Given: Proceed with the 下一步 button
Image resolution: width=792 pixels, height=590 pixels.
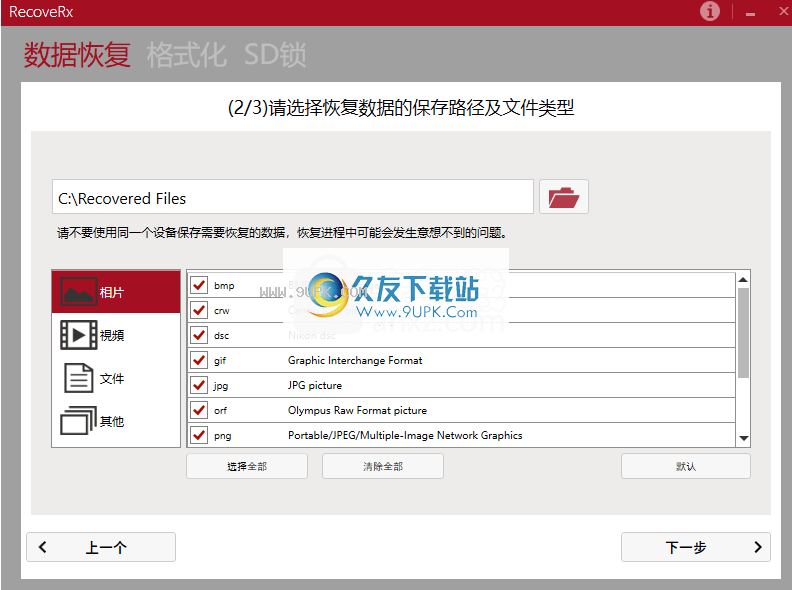Looking at the screenshot, I should coord(696,547).
